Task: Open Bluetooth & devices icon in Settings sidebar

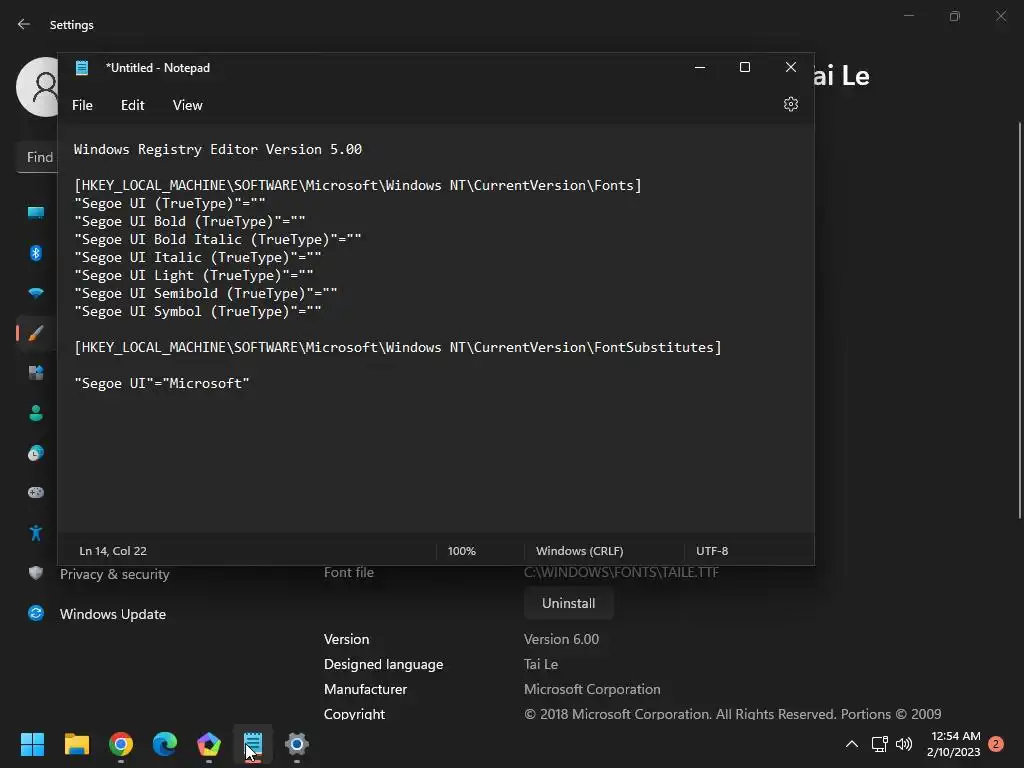Action: [36, 253]
